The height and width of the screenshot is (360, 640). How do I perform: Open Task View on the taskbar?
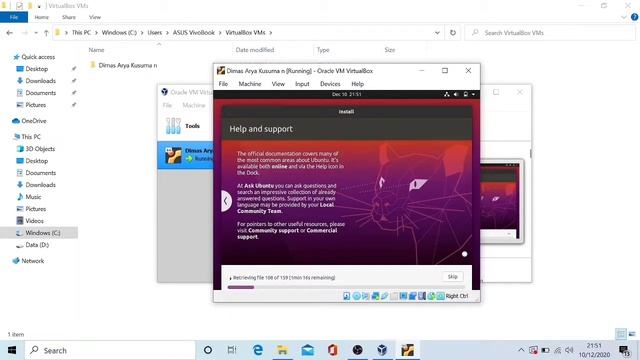click(x=232, y=350)
